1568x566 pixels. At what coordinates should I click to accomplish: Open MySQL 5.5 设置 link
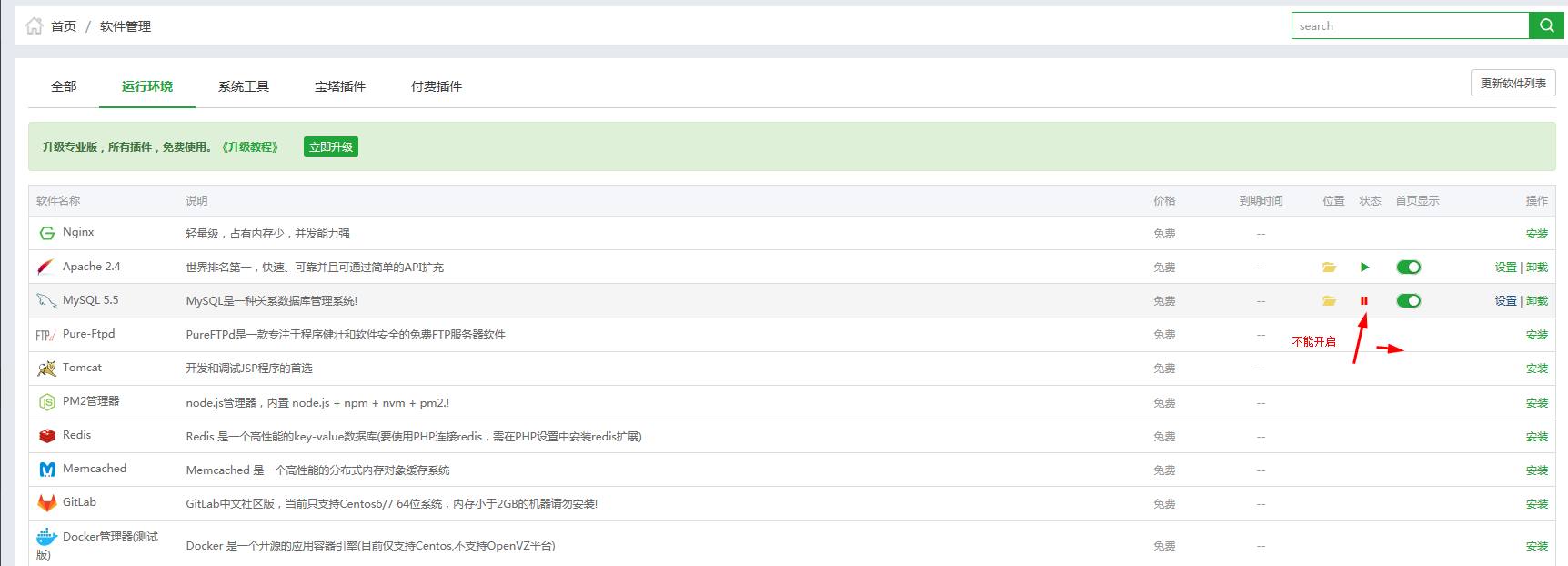[x=1506, y=301]
